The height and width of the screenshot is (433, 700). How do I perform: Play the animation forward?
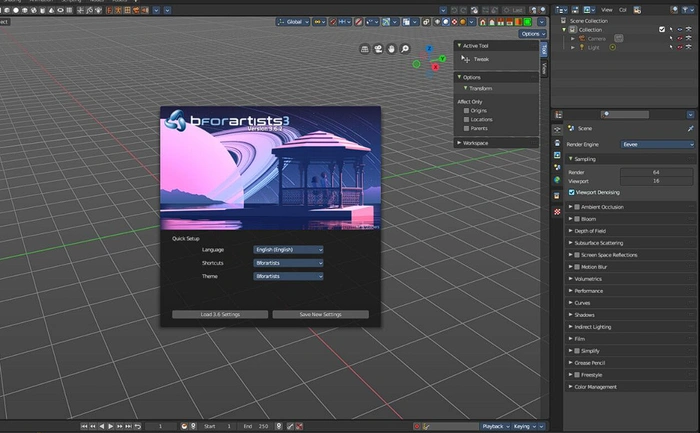111,426
